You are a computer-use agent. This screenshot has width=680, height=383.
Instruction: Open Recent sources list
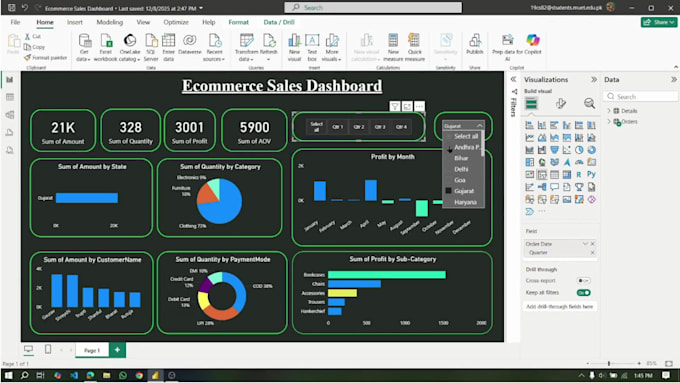click(214, 47)
